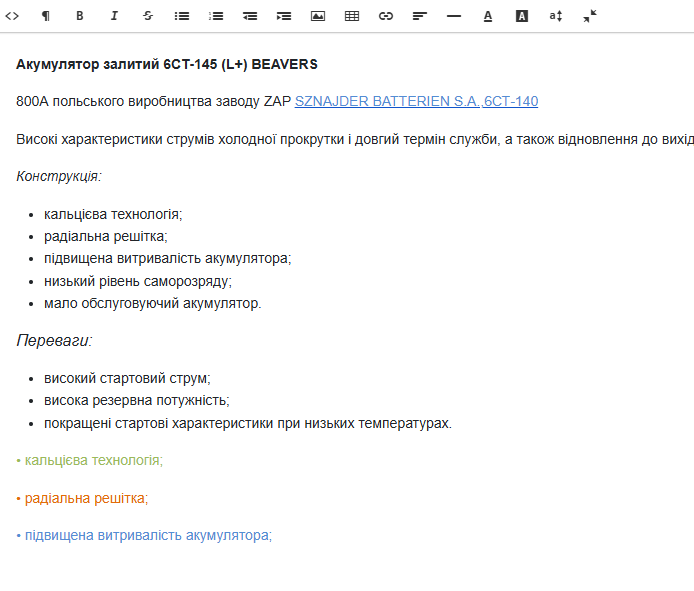The height and width of the screenshot is (591, 694).
Task: Insert an unordered bullet list
Action: pos(182,16)
